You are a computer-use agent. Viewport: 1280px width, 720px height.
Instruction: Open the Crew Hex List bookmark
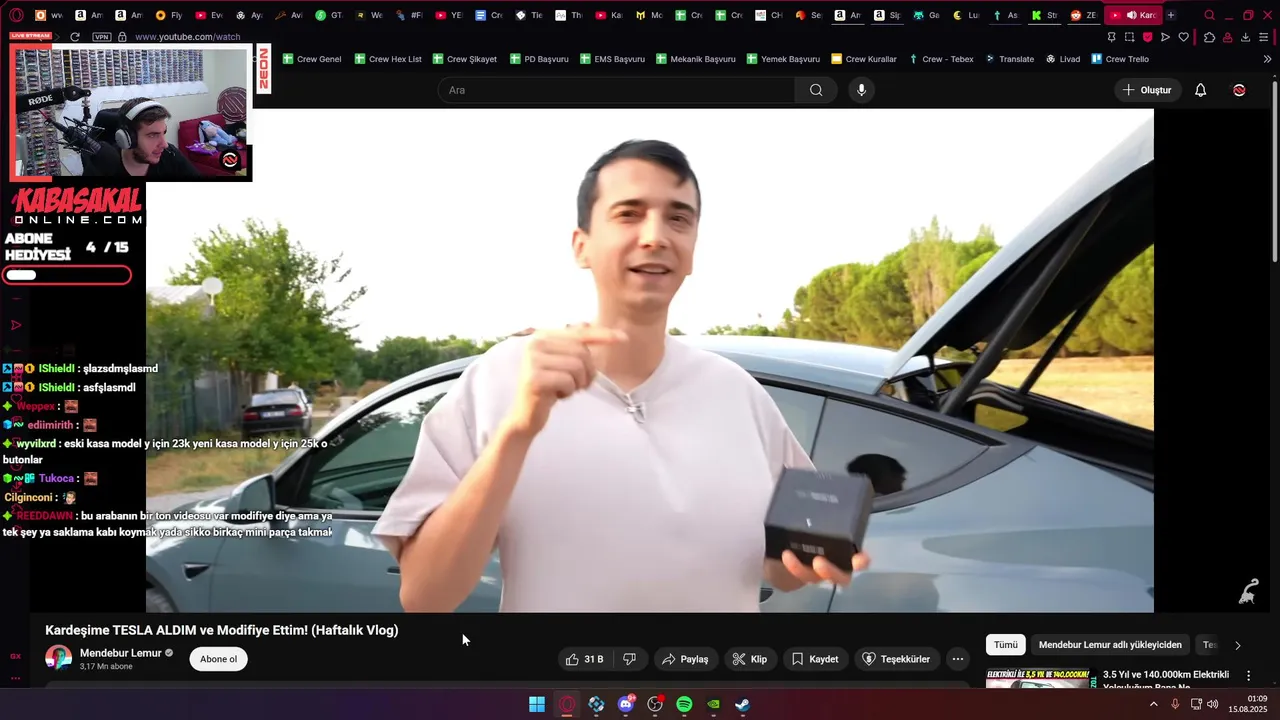[x=388, y=59]
